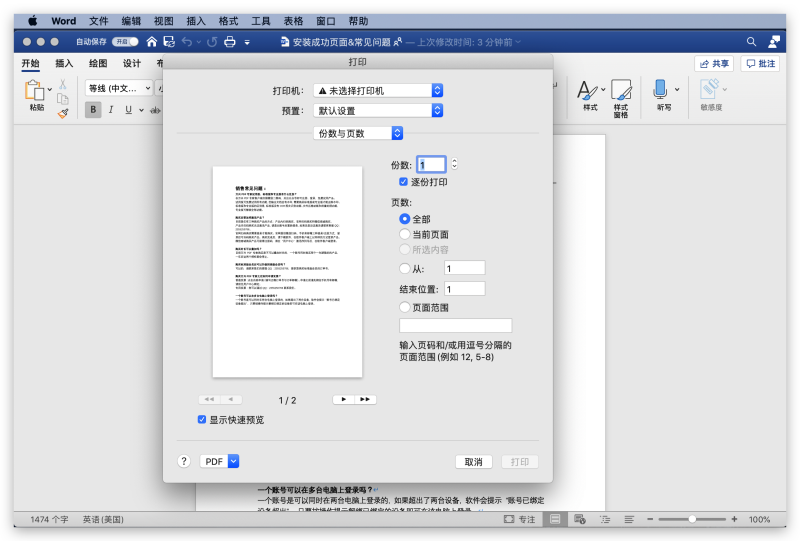Open the Presets (预置) dropdown

pyautogui.click(x=378, y=110)
